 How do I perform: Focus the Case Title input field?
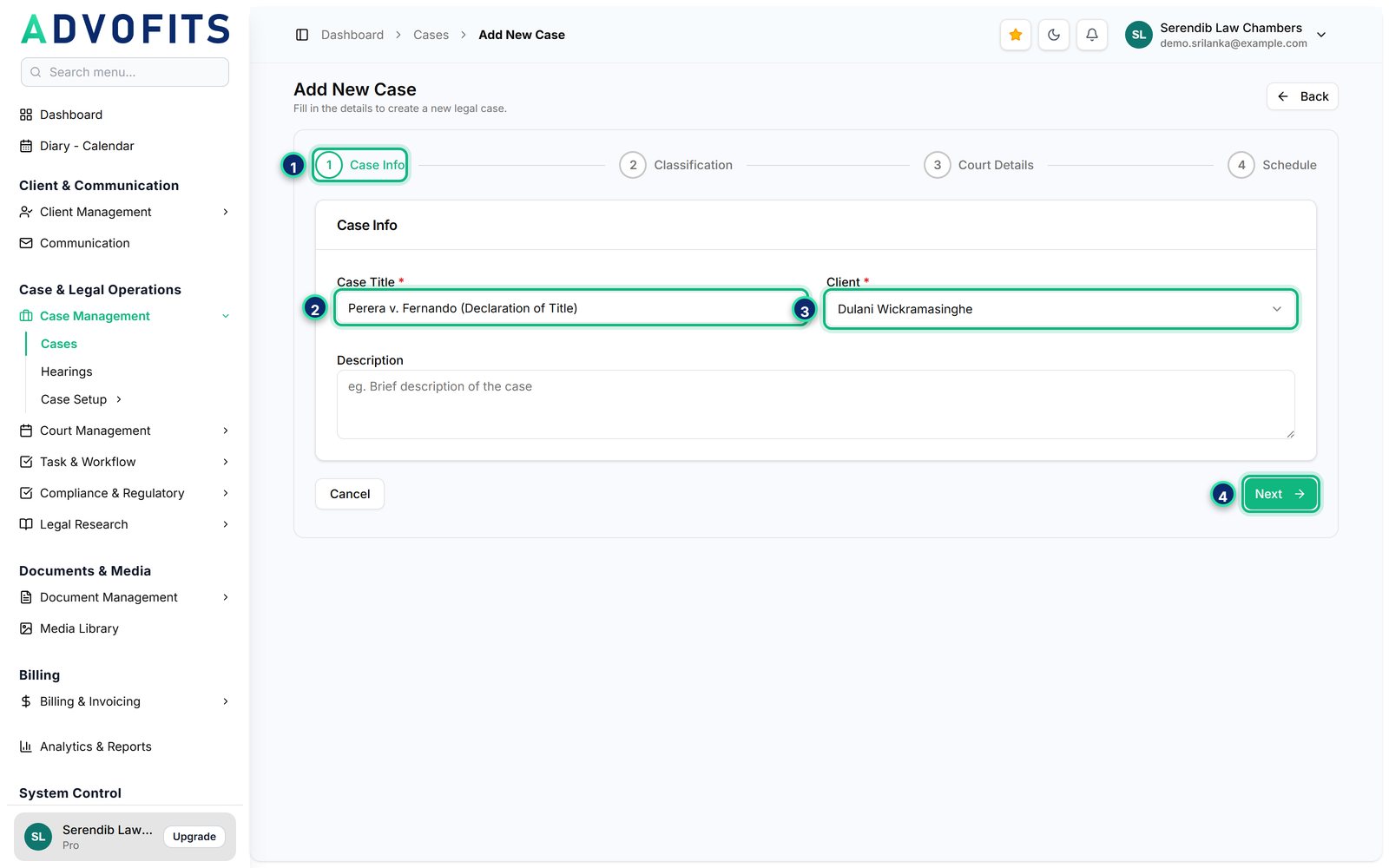(x=572, y=308)
